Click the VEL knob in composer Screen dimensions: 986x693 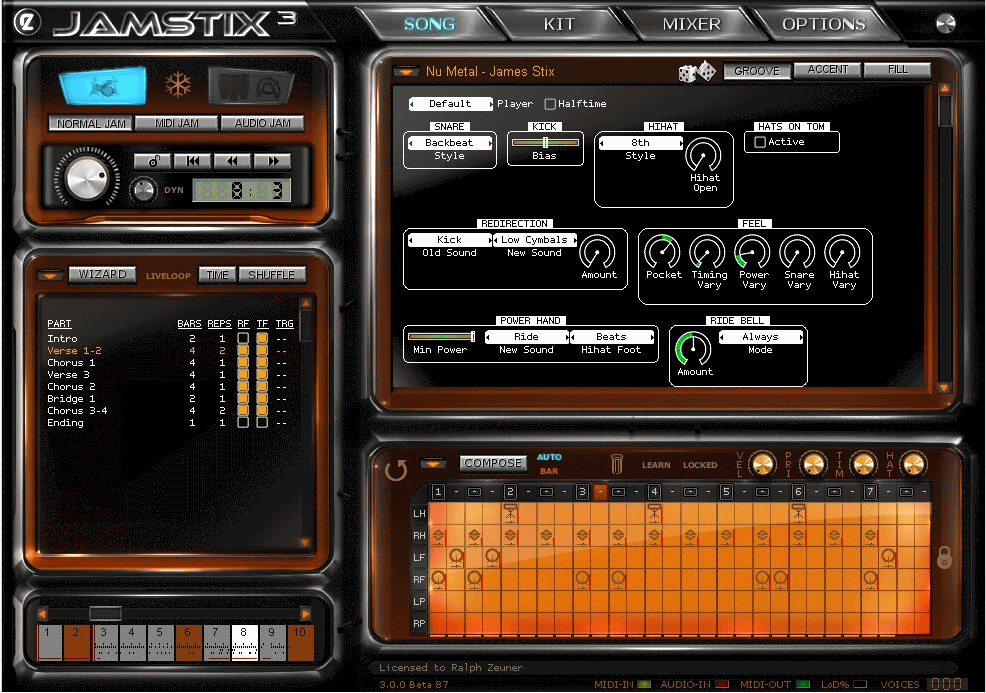(762, 465)
